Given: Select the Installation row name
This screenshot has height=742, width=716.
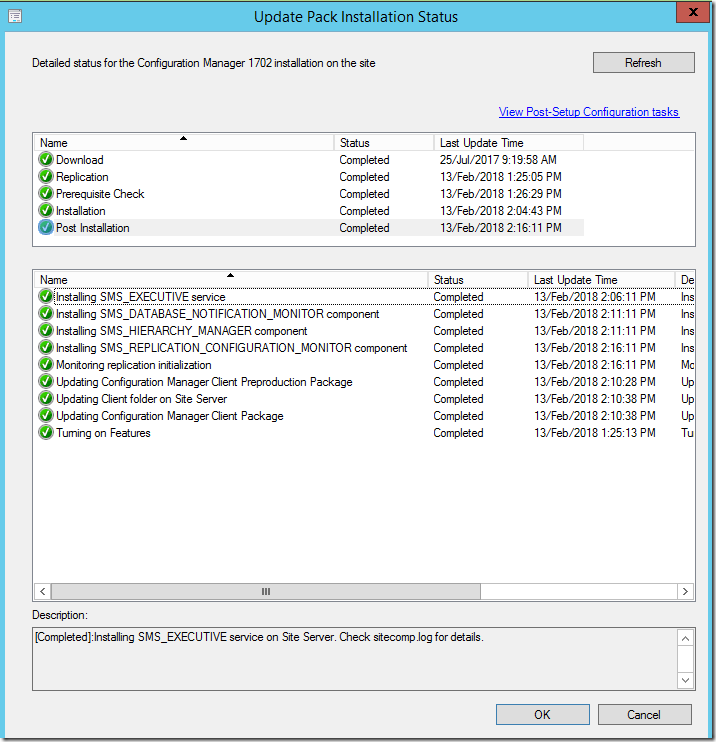Looking at the screenshot, I should [81, 211].
